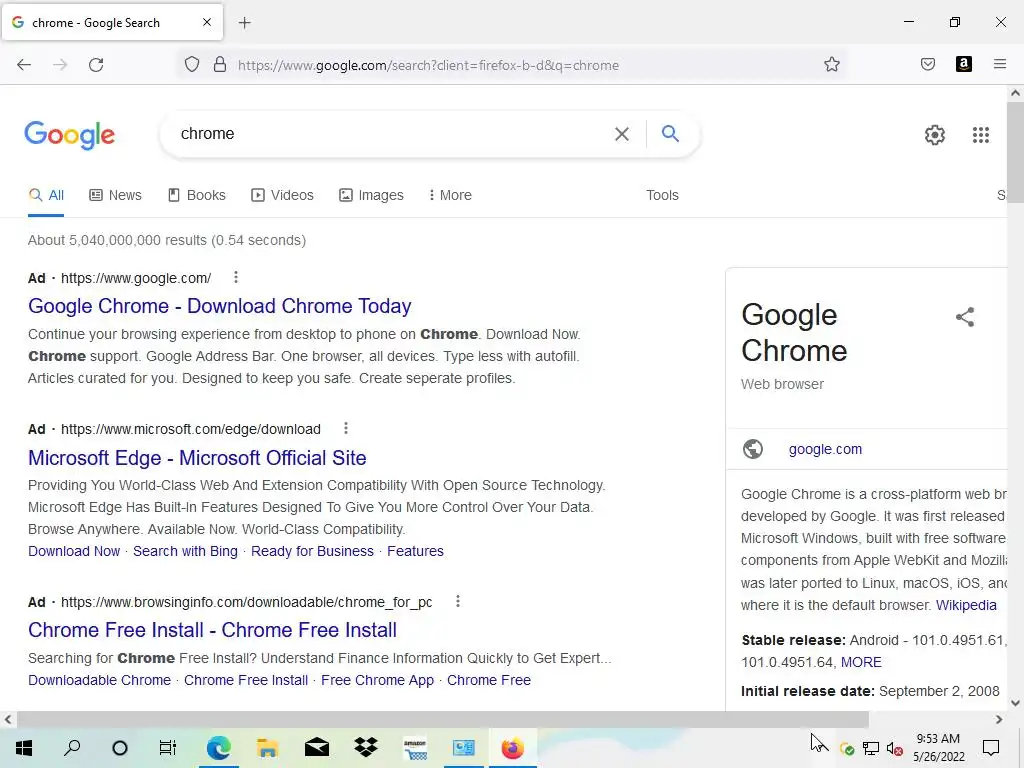Select the All results tab
The width and height of the screenshot is (1024, 768).
[46, 195]
